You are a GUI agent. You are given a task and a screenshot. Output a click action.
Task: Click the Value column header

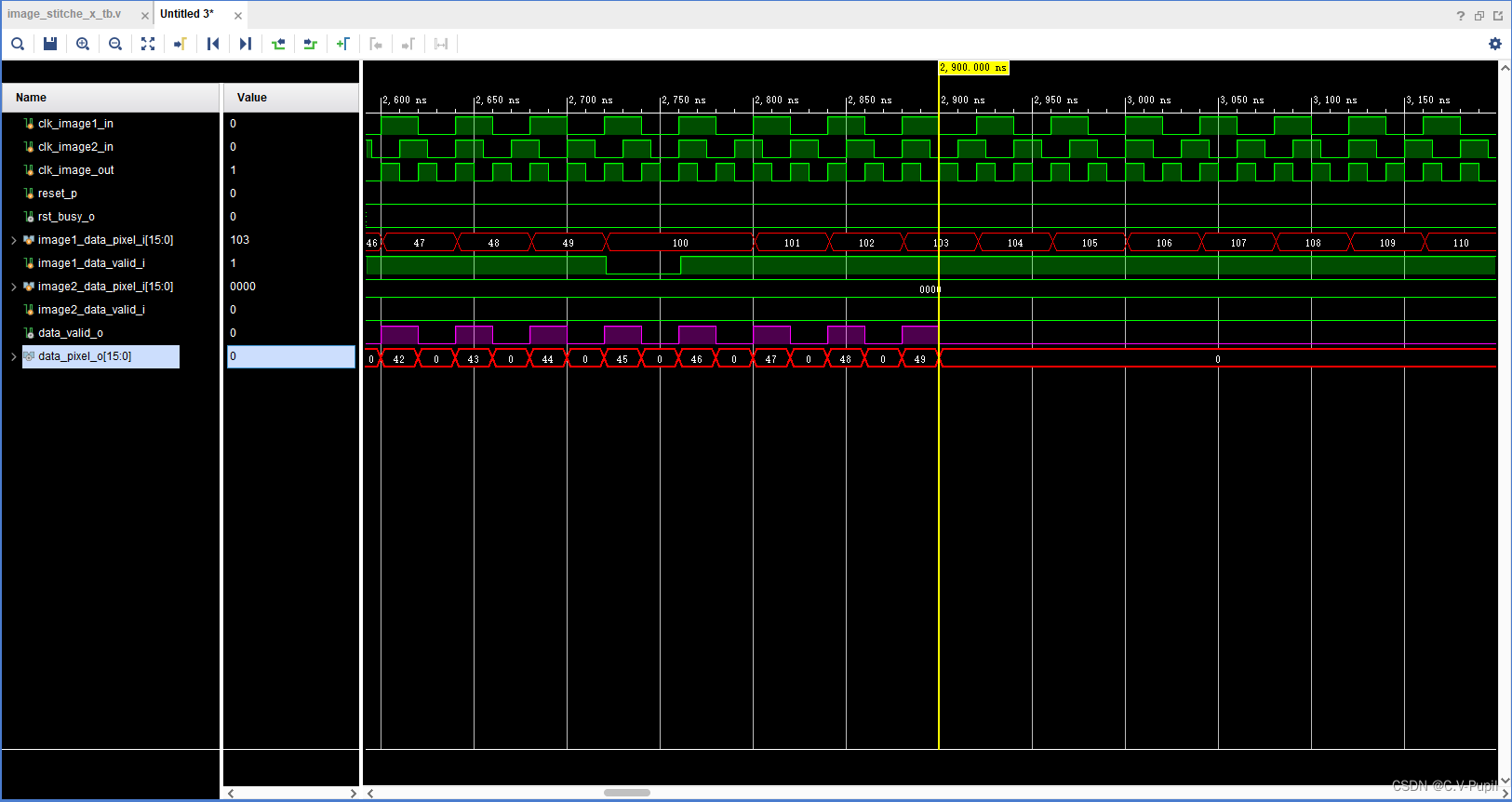point(291,98)
